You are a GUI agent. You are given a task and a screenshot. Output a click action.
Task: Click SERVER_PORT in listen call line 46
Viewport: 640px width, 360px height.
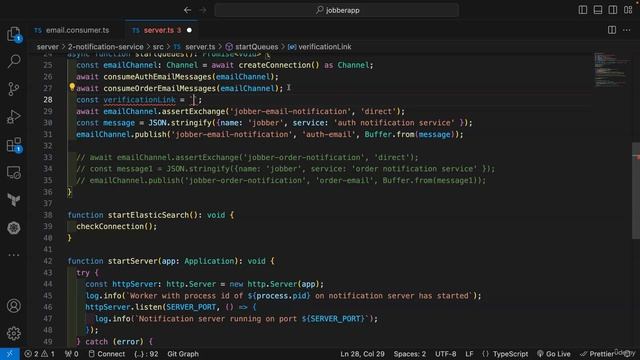tap(191, 307)
